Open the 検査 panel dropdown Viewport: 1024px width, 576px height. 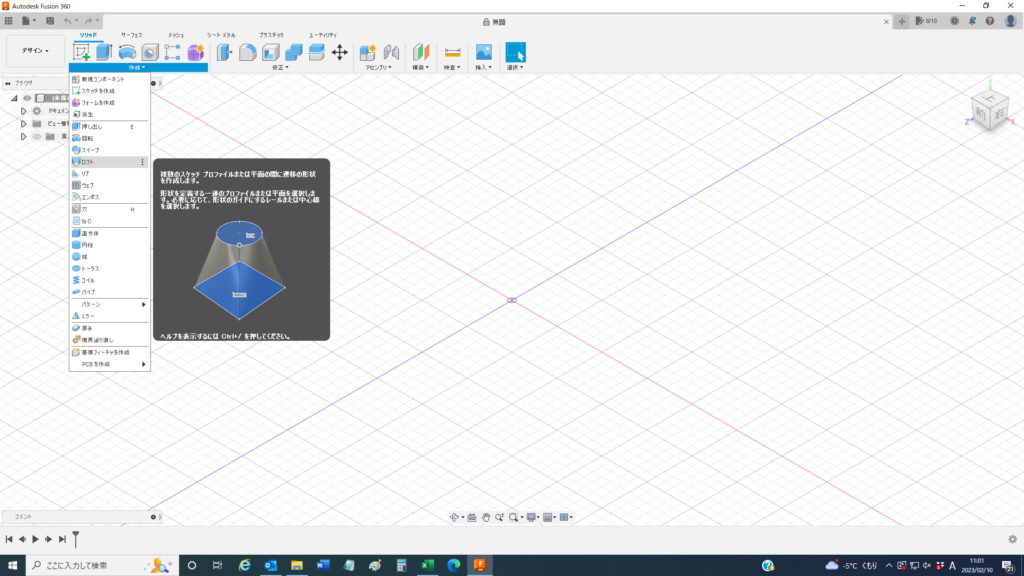coord(452,67)
